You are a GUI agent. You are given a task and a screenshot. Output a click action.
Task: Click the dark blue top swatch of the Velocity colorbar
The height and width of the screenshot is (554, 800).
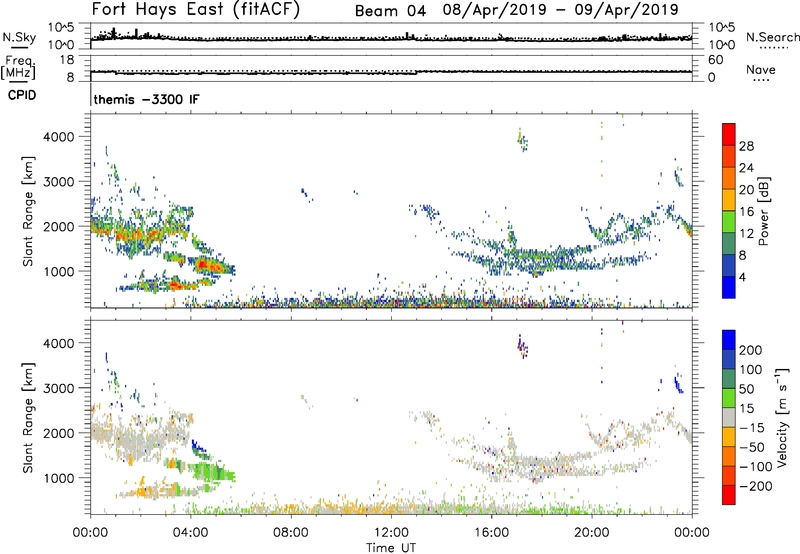coord(729,340)
